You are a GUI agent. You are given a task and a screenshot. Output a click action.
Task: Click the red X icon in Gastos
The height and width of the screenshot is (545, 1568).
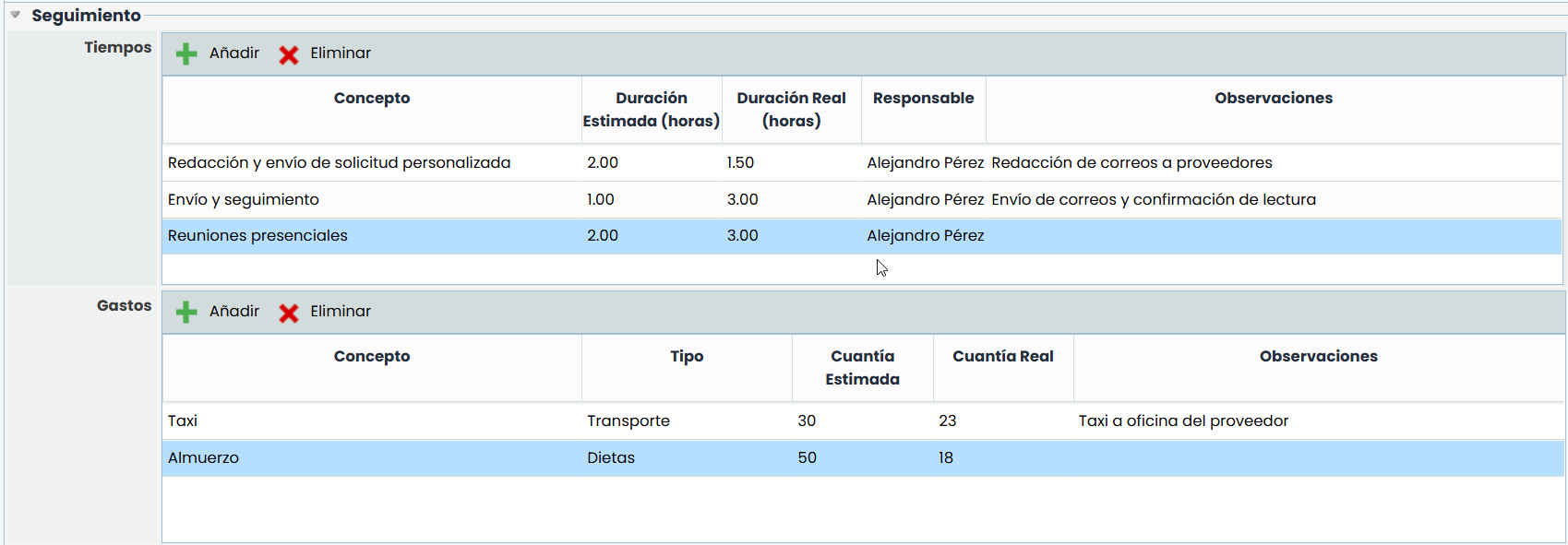pos(289,314)
